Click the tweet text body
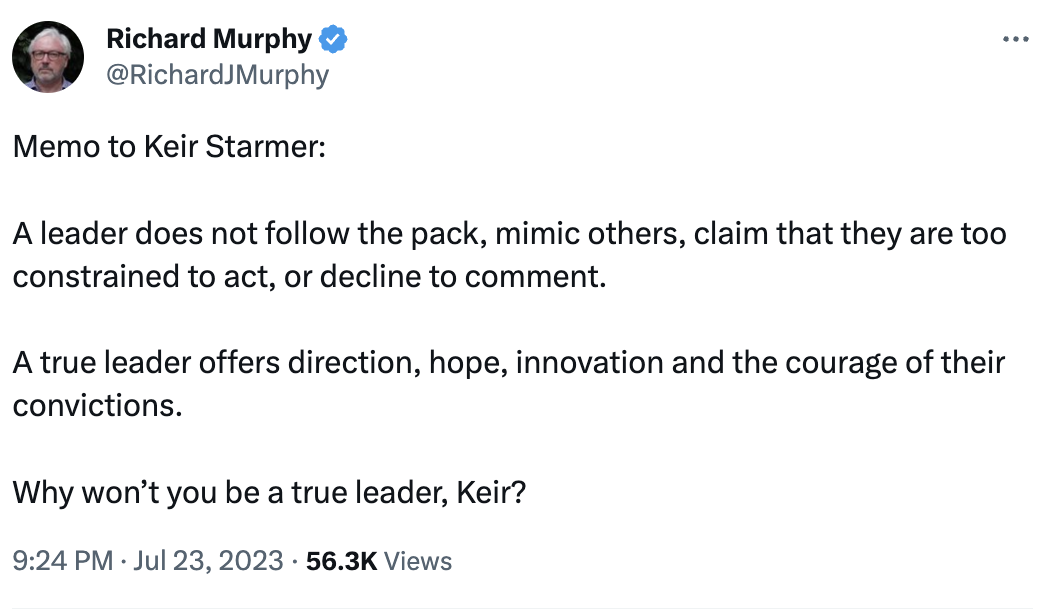 (x=400, y=254)
